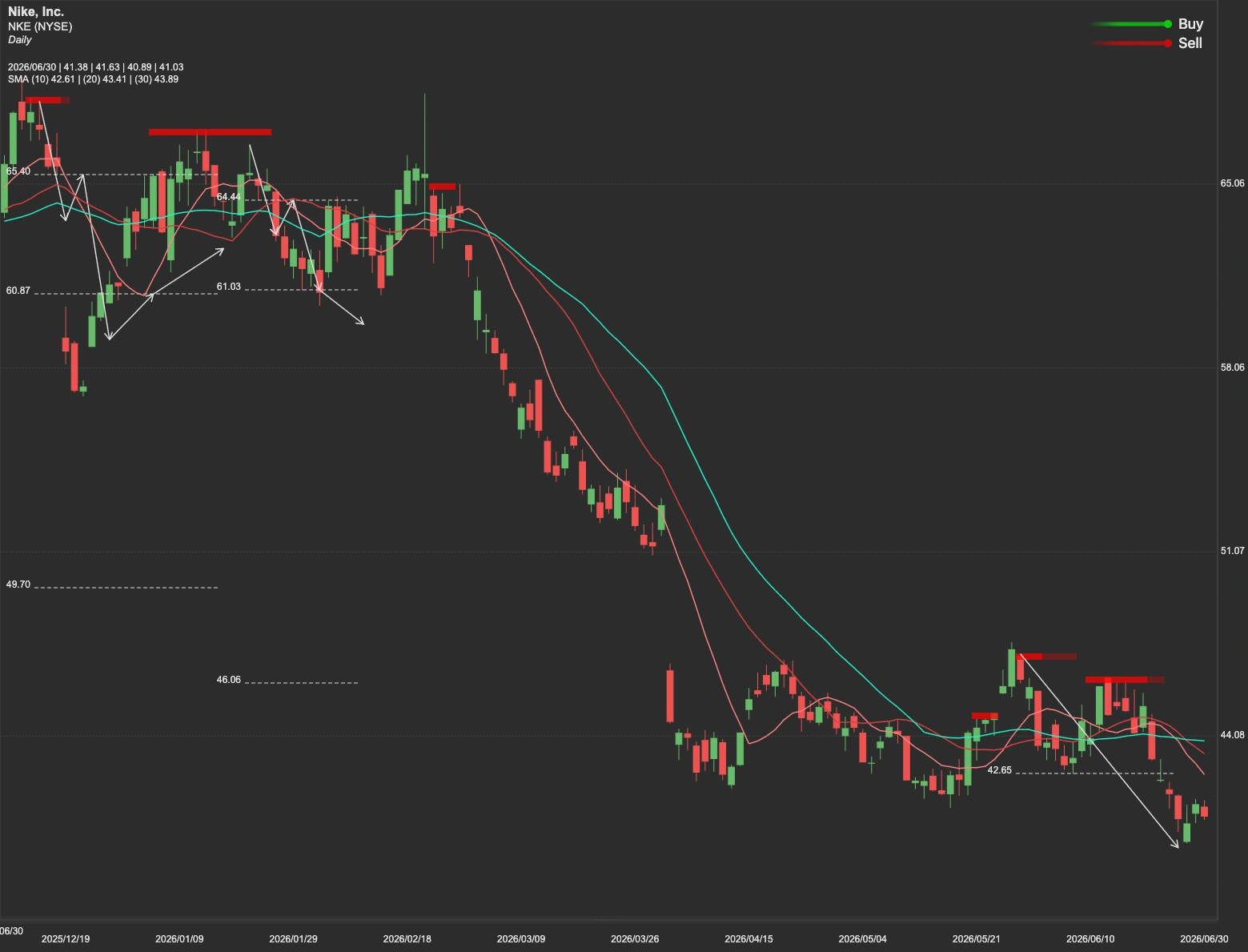Select the 2026/03/26 date label
Viewport: 1248px width, 952px height.
click(x=635, y=938)
